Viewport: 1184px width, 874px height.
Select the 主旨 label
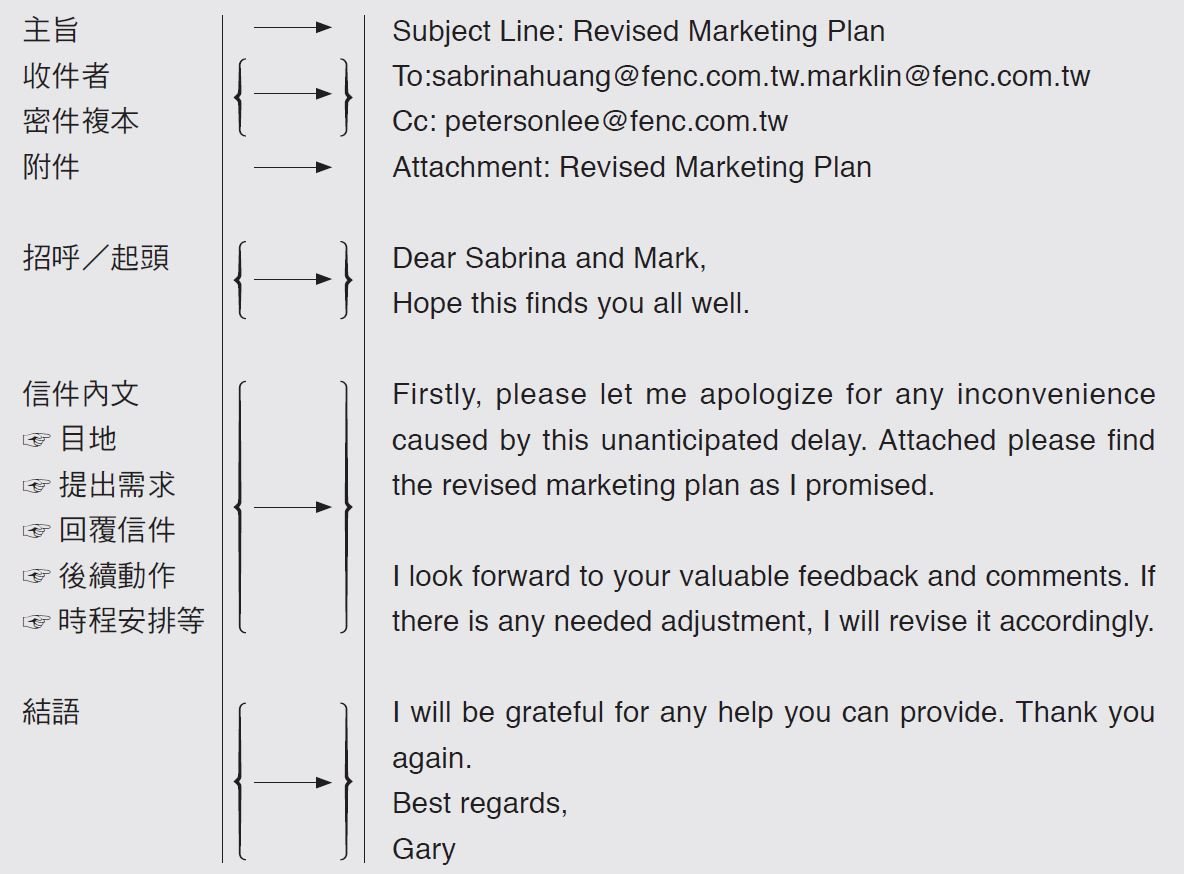(x=51, y=30)
